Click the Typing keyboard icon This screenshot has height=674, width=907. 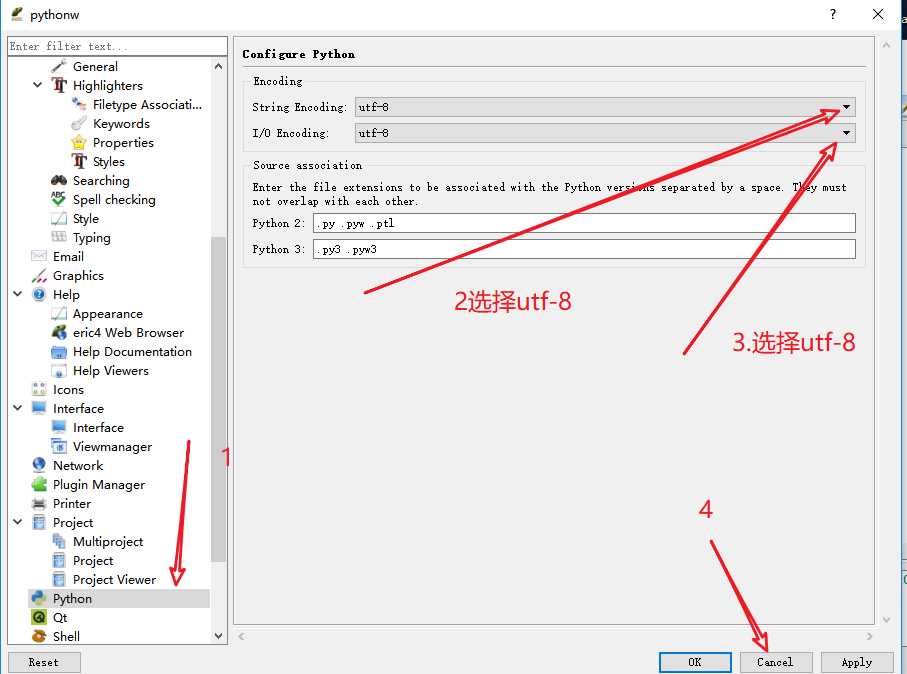(59, 237)
